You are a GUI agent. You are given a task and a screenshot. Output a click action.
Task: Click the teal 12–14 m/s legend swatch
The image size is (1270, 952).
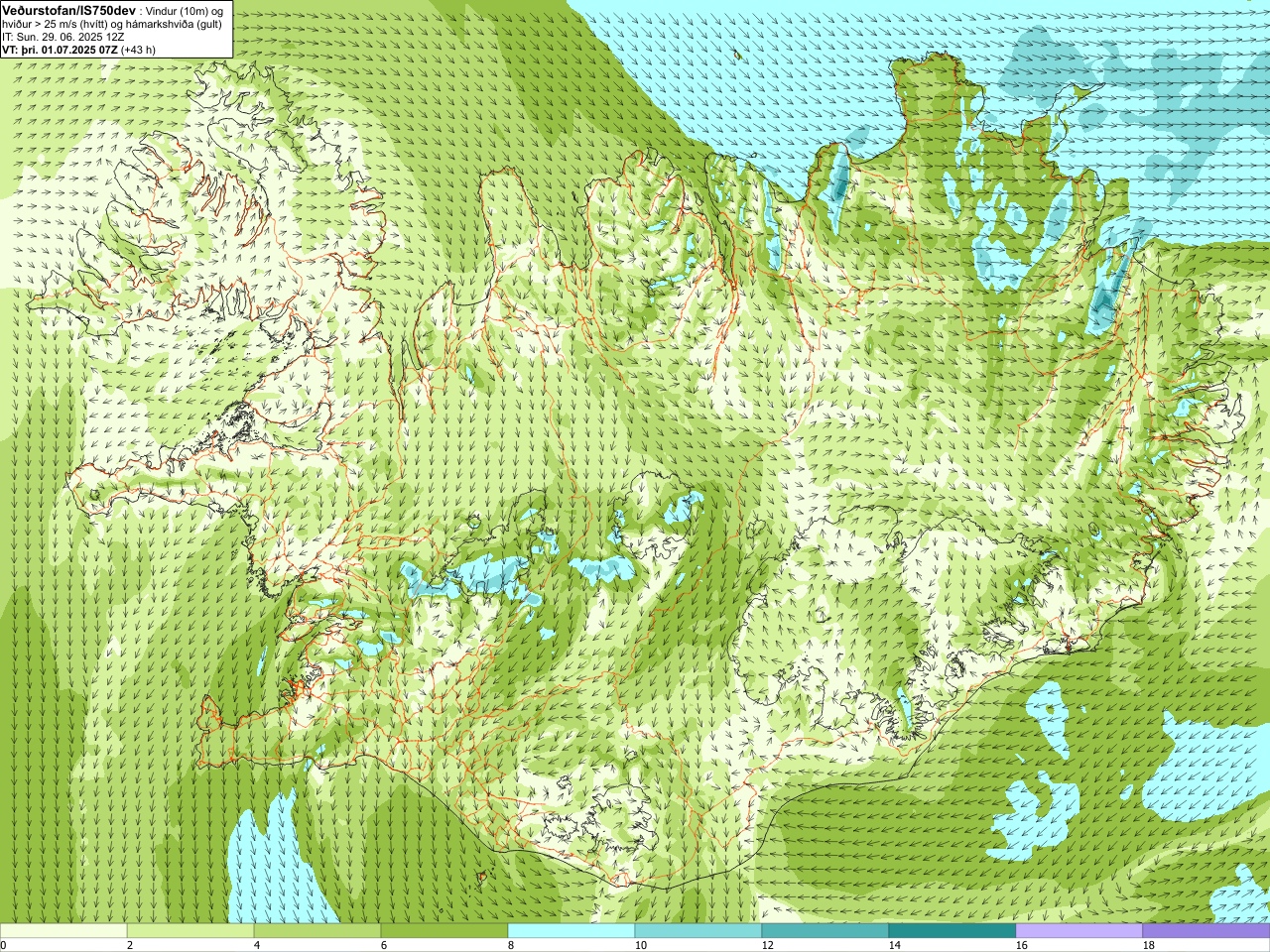coord(825,931)
